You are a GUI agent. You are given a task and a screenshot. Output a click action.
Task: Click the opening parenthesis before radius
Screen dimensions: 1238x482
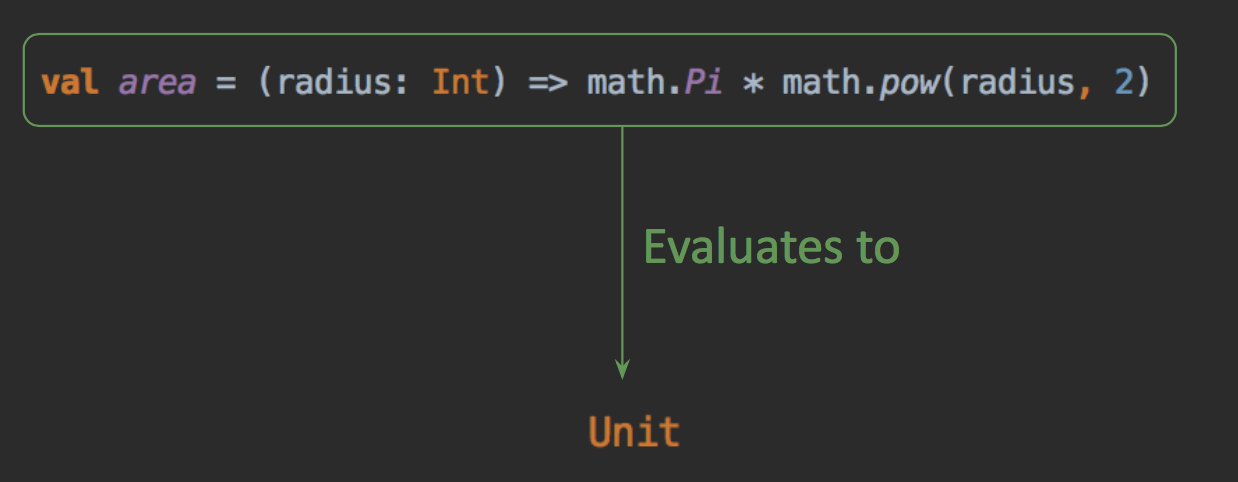pyautogui.click(x=266, y=82)
